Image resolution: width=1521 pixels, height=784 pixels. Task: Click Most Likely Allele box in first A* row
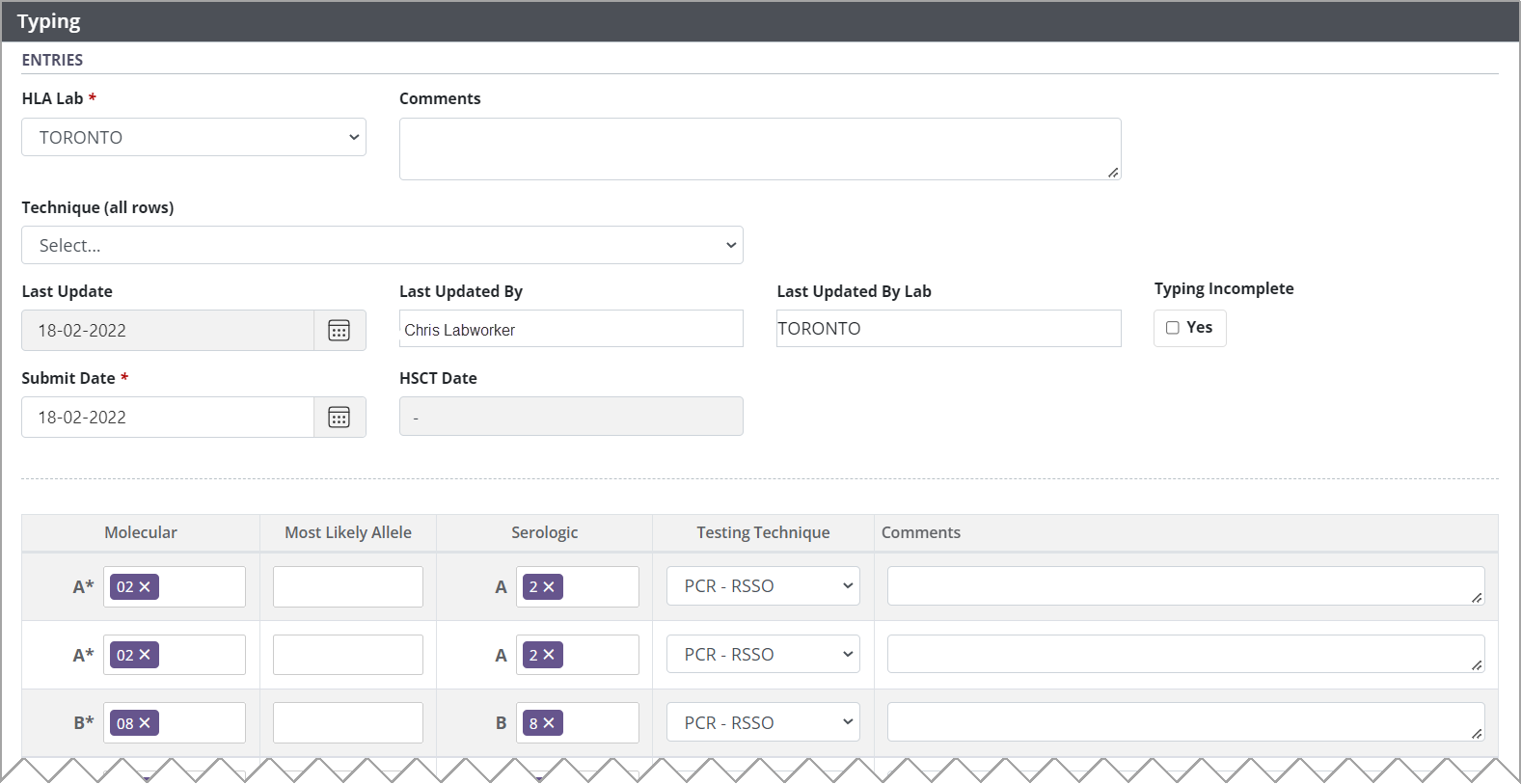(x=348, y=586)
